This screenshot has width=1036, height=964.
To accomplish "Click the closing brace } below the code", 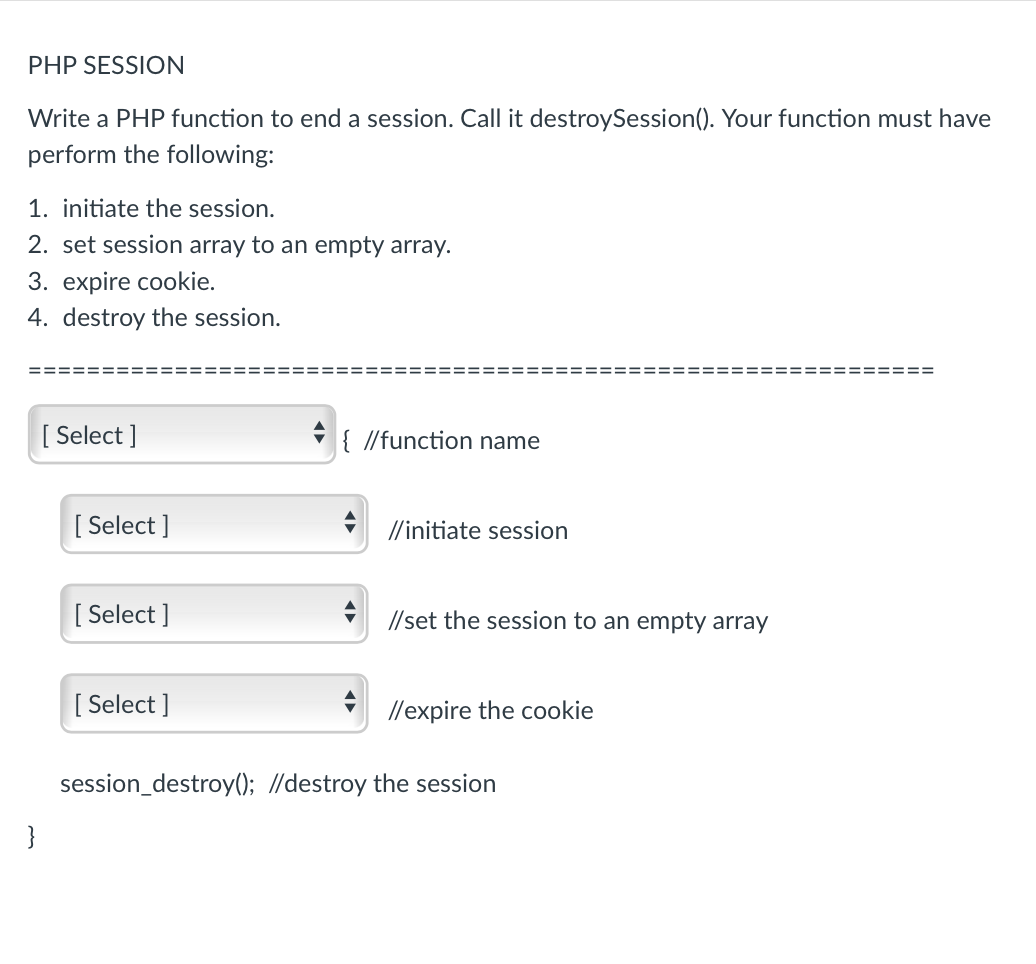I will pyautogui.click(x=31, y=836).
